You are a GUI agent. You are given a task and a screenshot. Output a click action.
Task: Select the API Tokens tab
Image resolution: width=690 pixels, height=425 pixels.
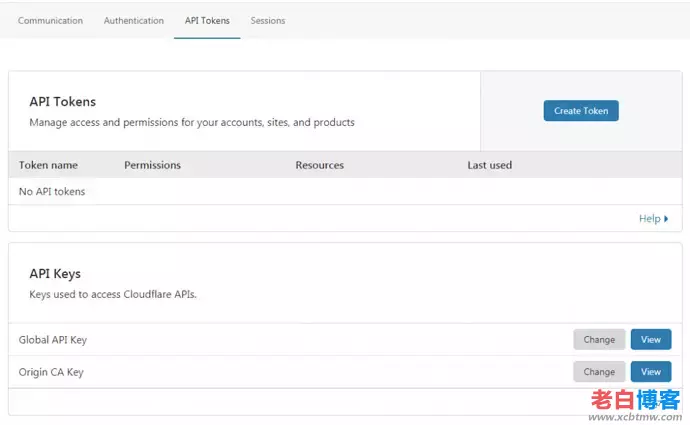pos(207,21)
